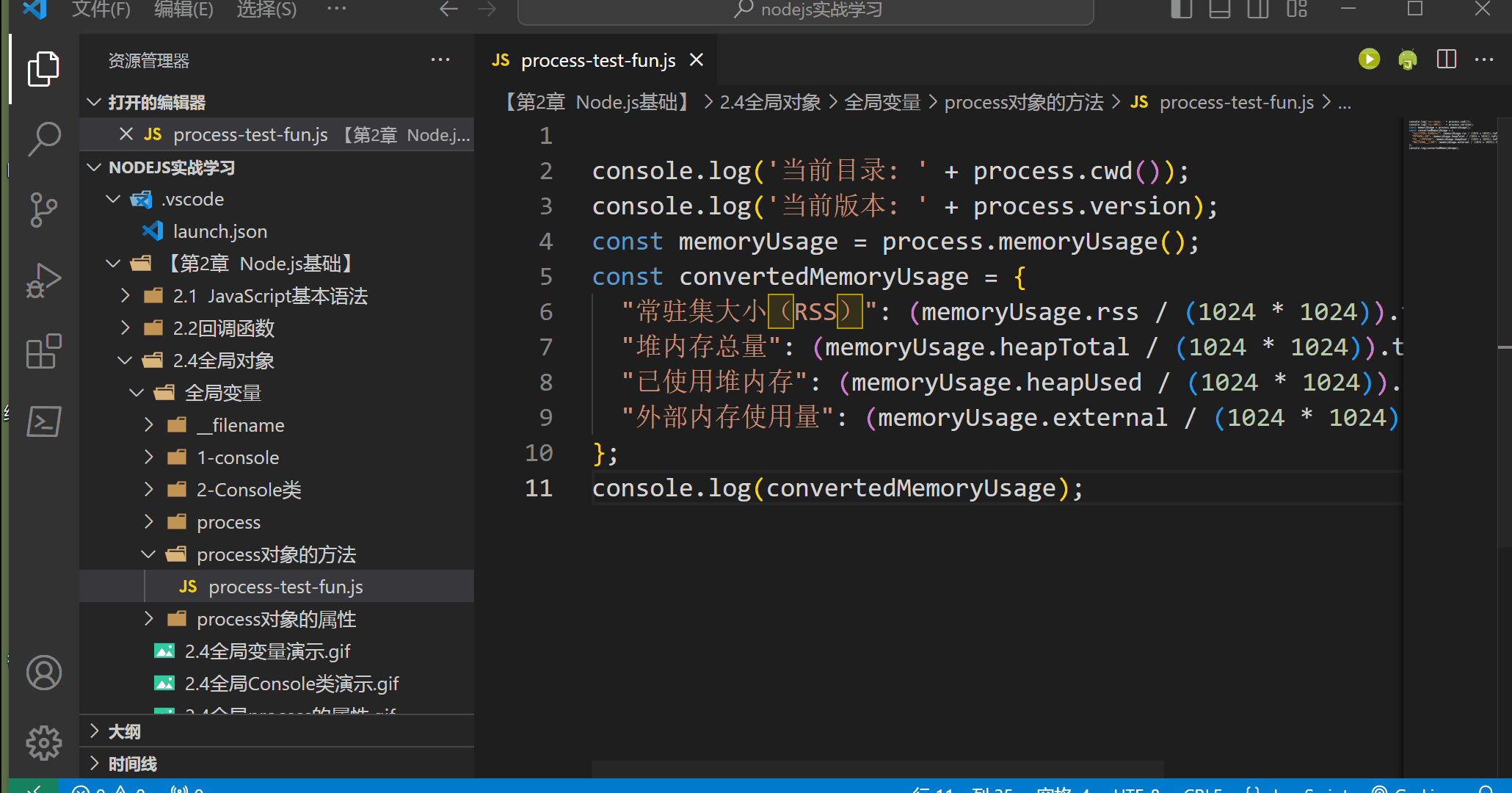Close the process-test-fun.js tab

[697, 60]
